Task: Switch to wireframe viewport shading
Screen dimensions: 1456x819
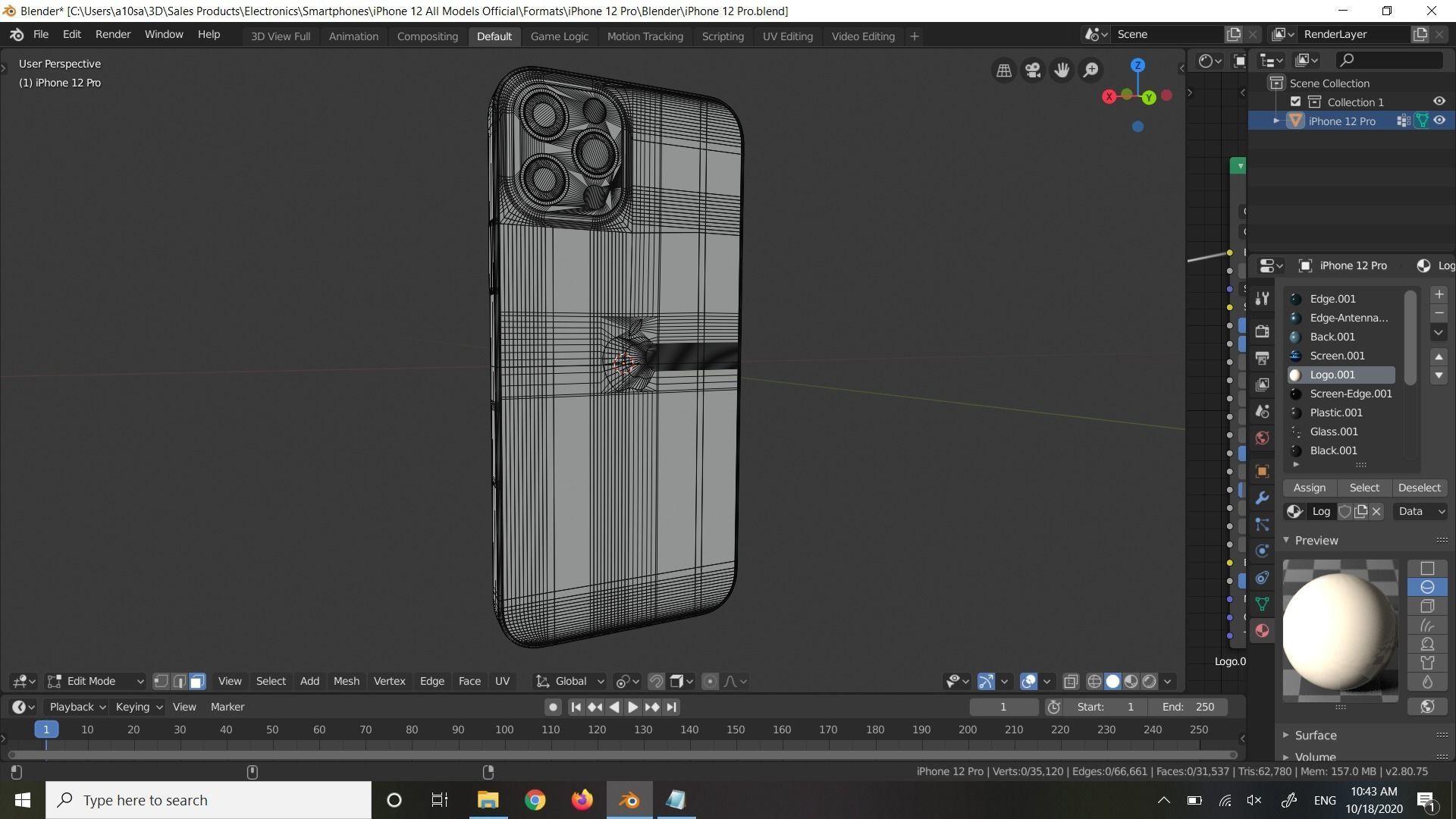Action: pyautogui.click(x=1094, y=681)
